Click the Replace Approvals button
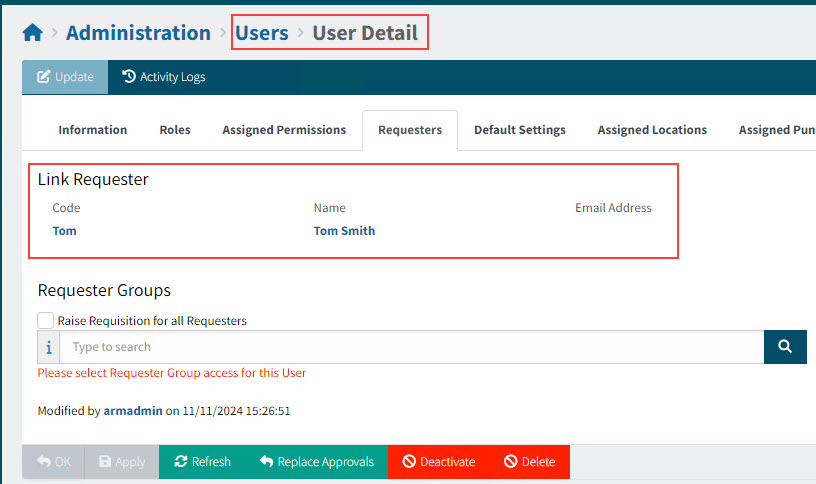Viewport: 816px width, 484px height. [x=316, y=462]
